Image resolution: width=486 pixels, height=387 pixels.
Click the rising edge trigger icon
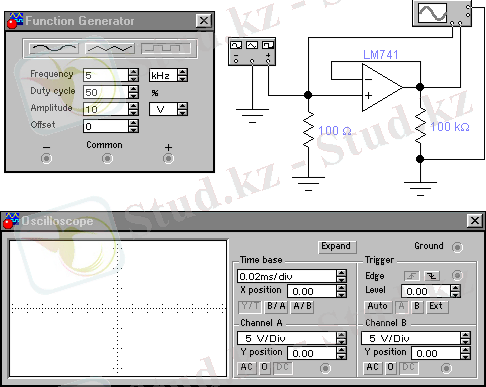[412, 276]
